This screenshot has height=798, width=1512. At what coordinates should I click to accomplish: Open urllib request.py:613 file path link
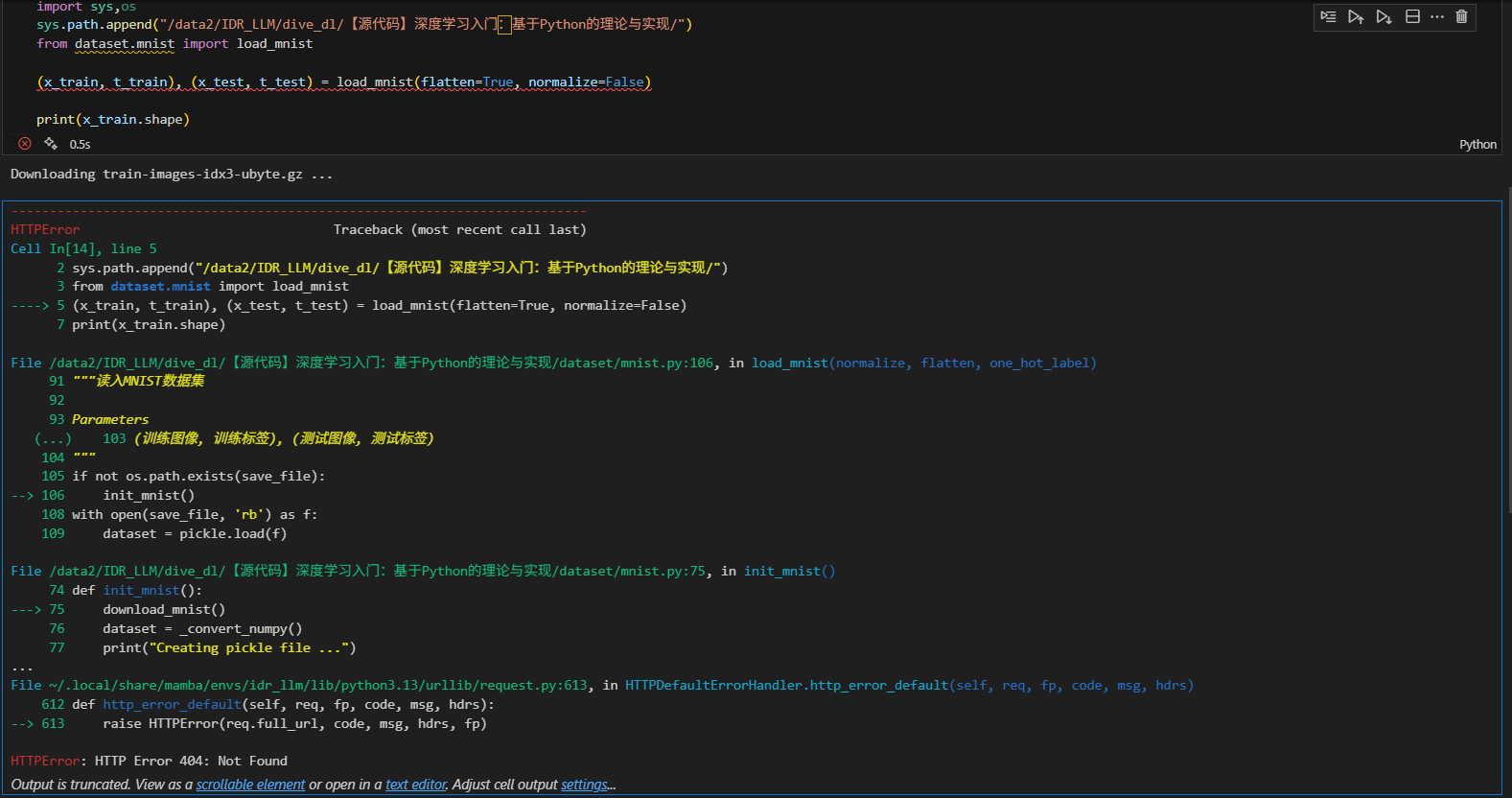coord(318,685)
